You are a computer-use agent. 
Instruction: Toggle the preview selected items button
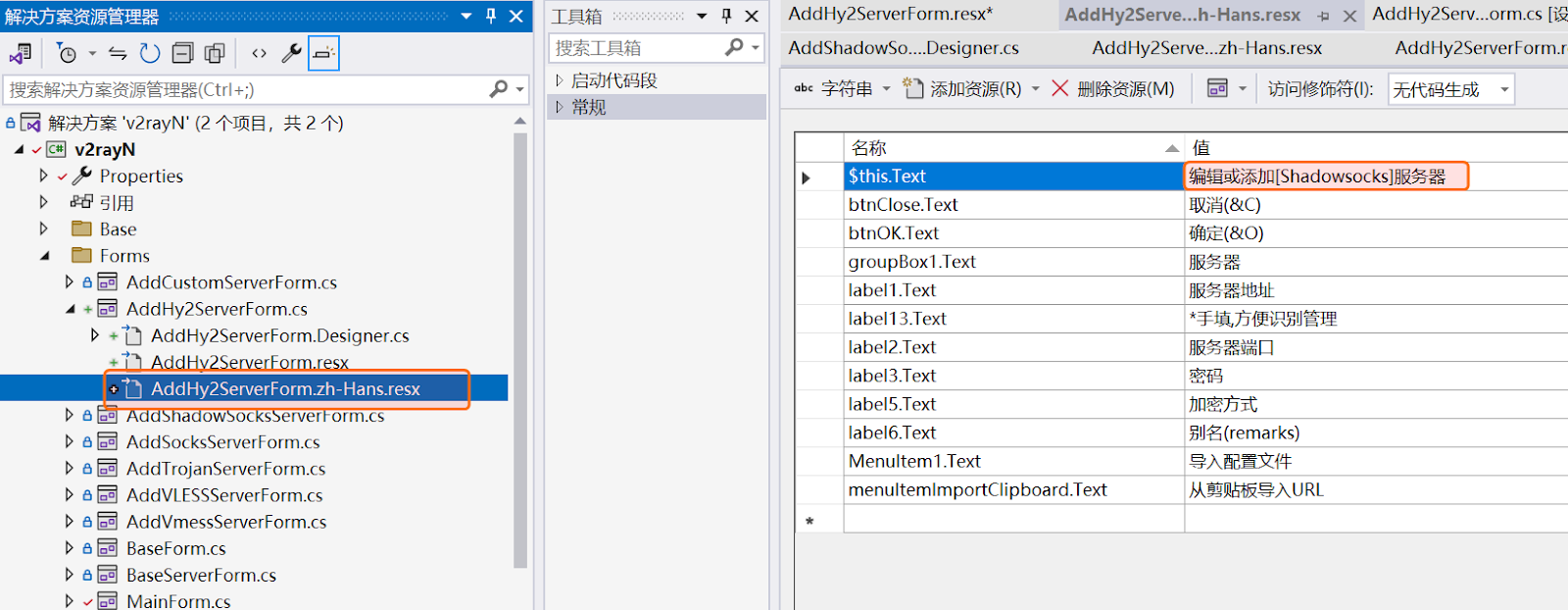pos(323,53)
